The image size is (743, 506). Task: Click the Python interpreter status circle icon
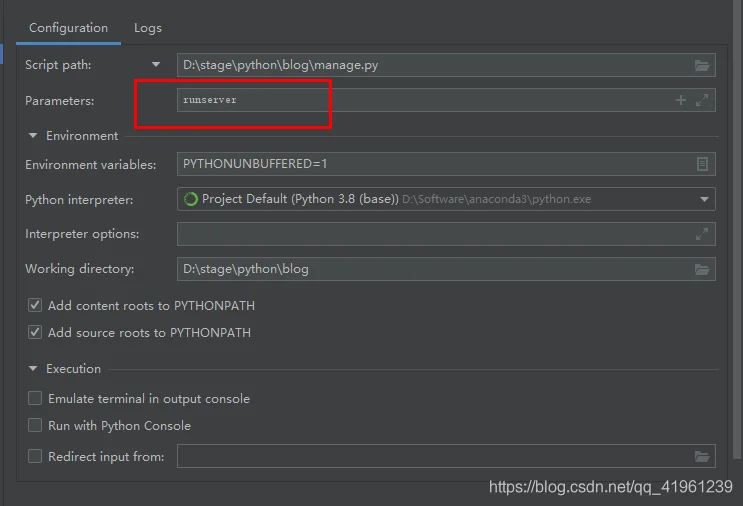pos(191,199)
